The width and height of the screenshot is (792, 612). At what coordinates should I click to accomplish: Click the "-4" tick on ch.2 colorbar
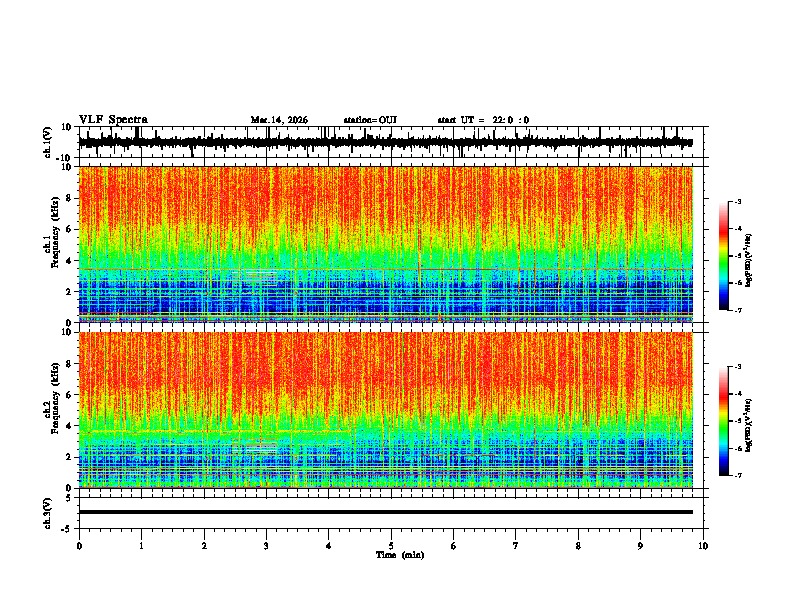(737, 394)
